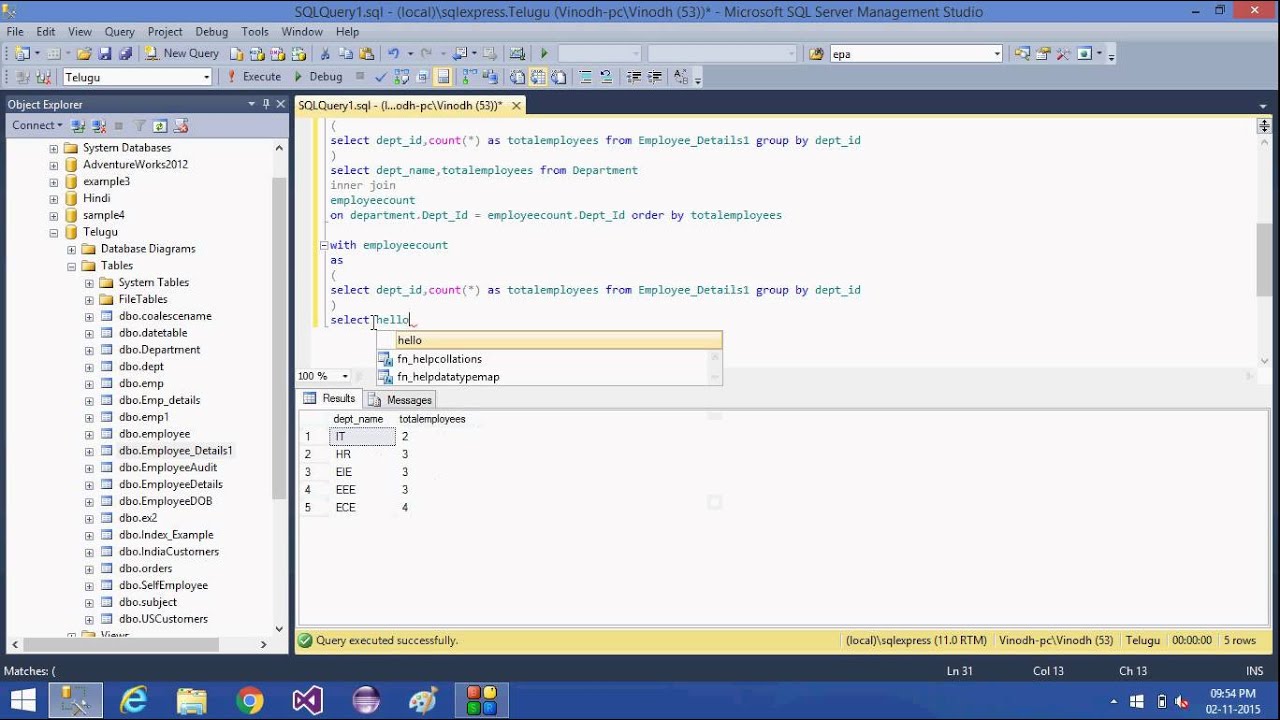Expand the Database Diagrams node
The image size is (1280, 720).
pyautogui.click(x=72, y=249)
